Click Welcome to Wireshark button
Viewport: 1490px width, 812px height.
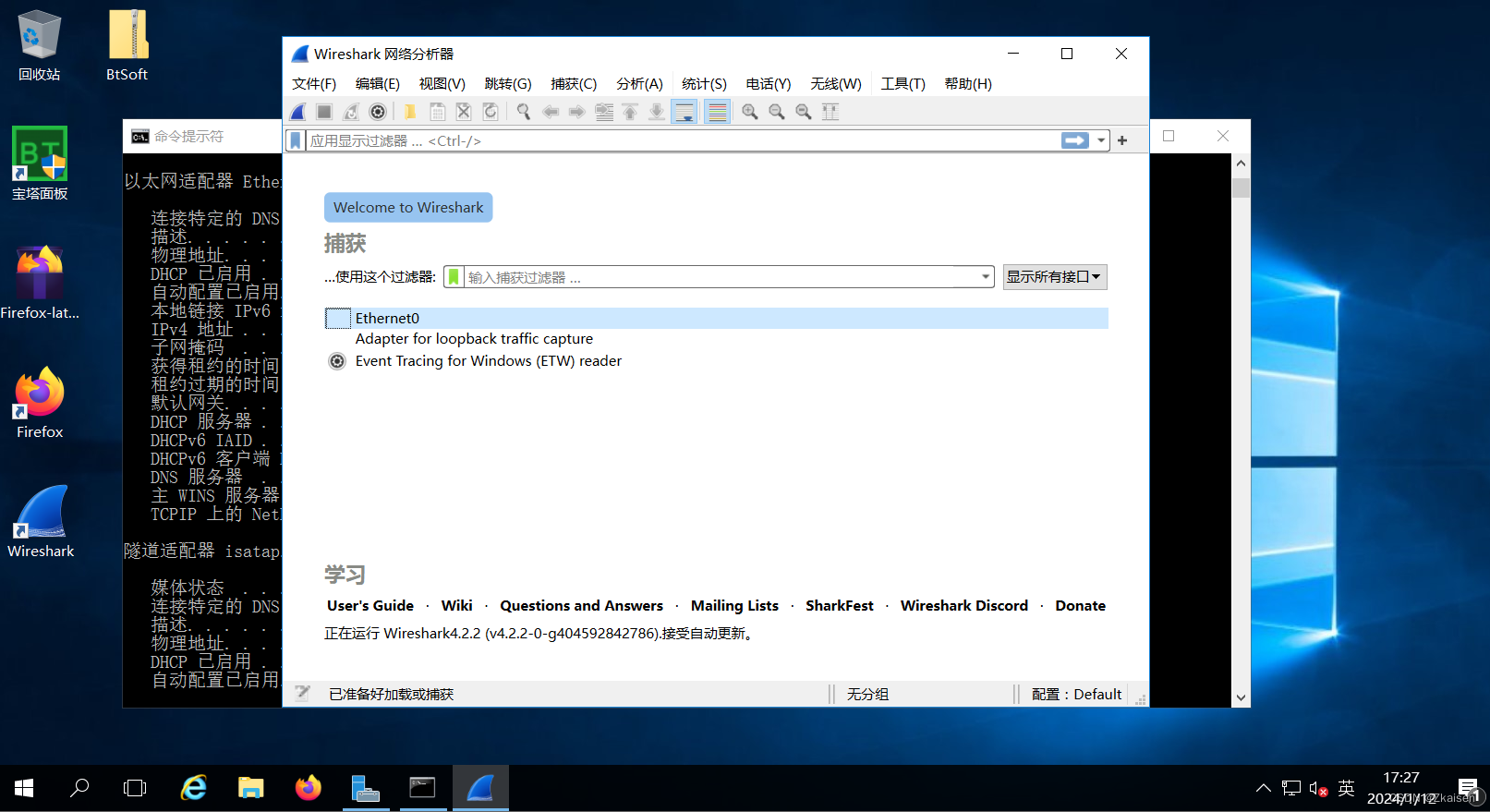[x=408, y=207]
